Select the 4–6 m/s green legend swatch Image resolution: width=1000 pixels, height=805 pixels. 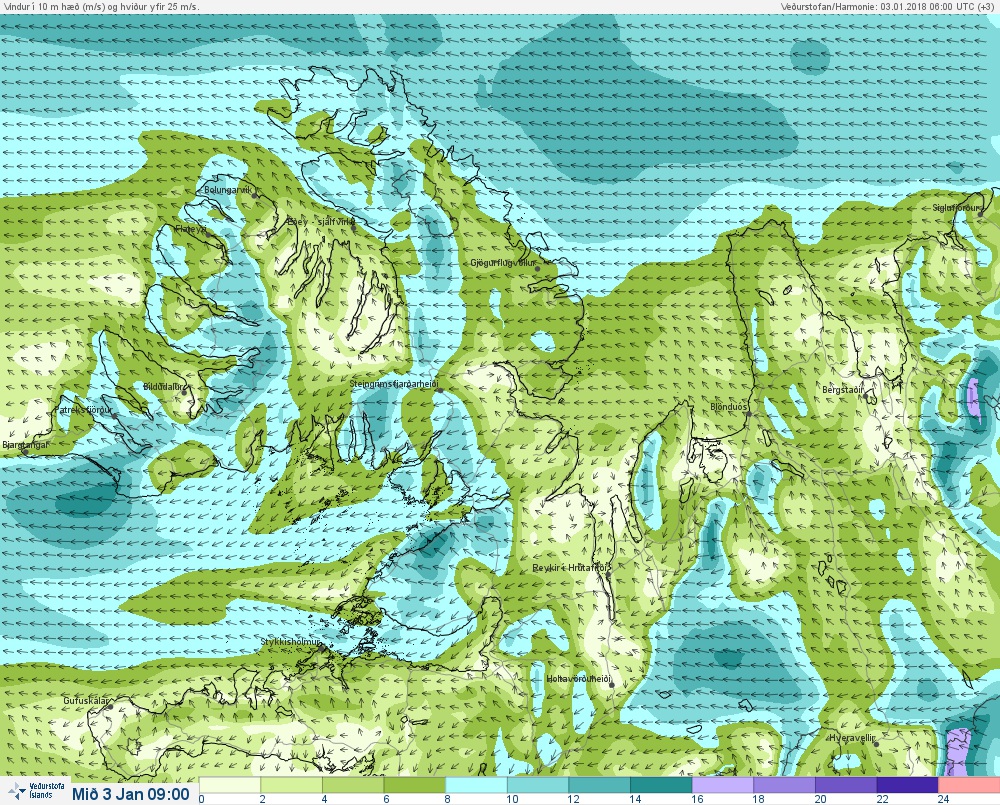[353, 785]
